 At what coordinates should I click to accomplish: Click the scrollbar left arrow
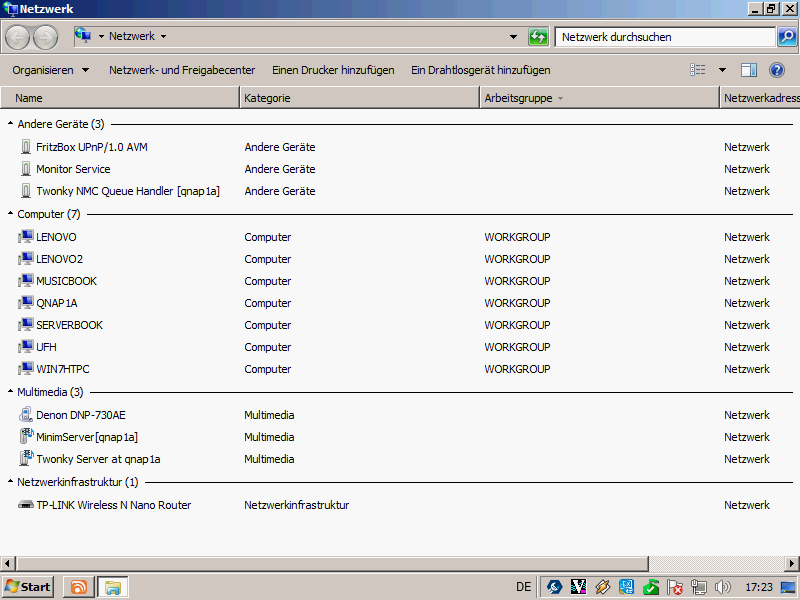(x=7, y=564)
